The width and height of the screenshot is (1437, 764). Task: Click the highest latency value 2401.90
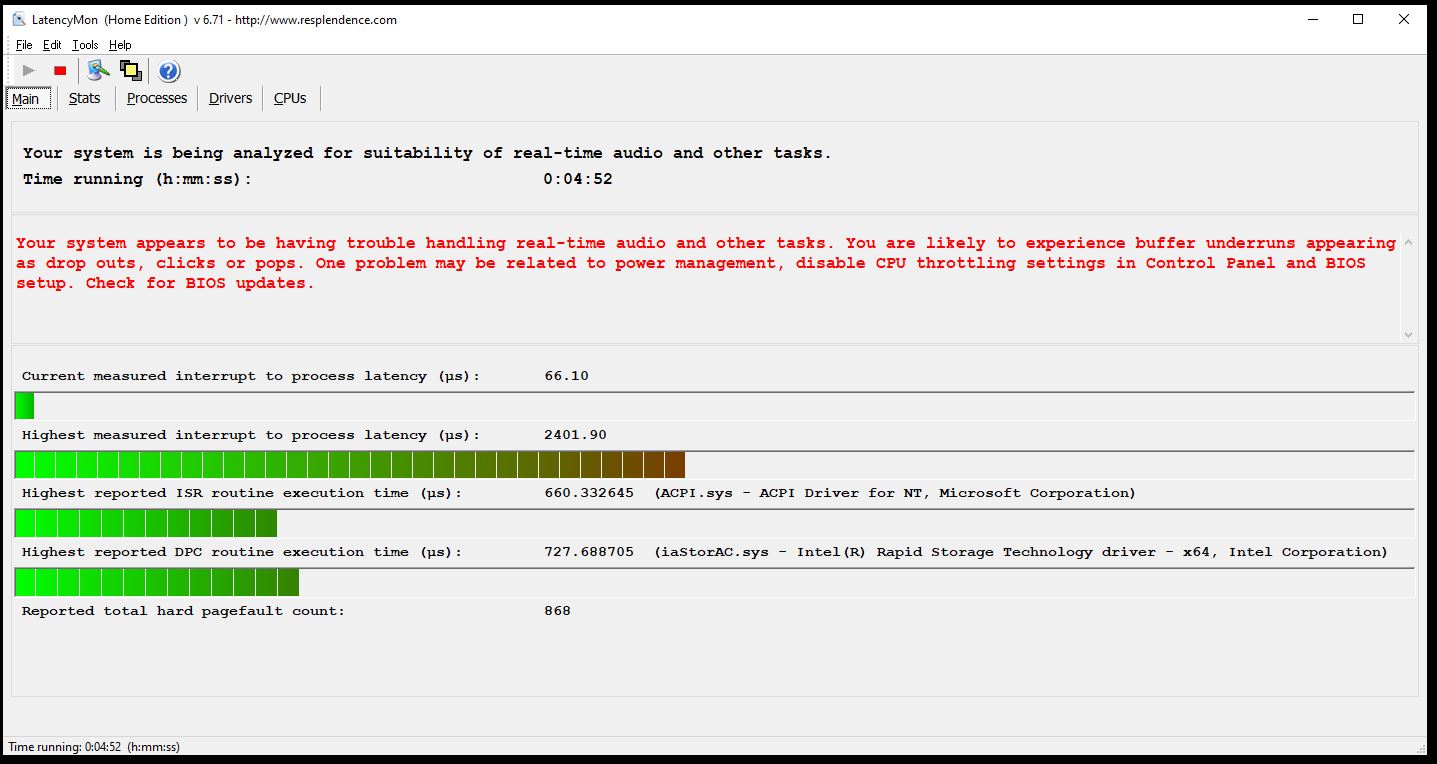(x=575, y=435)
